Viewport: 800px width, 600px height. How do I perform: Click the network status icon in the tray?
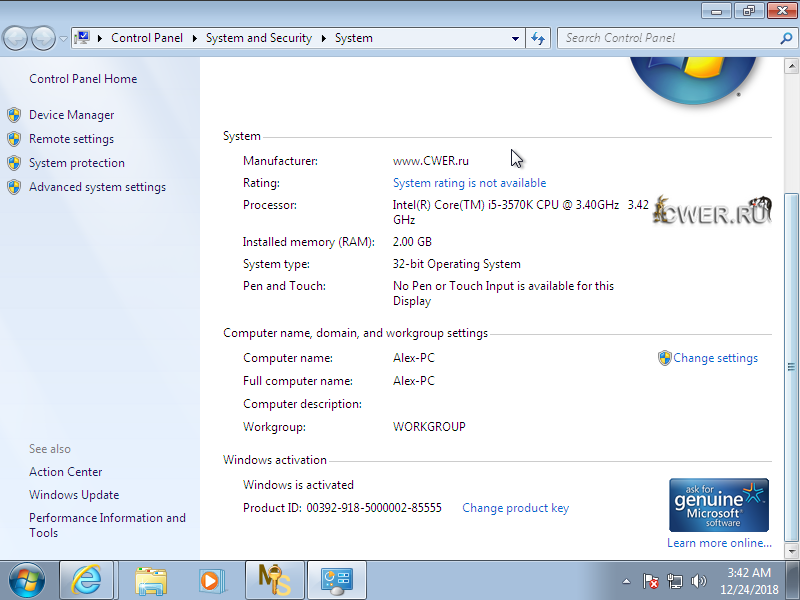pos(675,580)
